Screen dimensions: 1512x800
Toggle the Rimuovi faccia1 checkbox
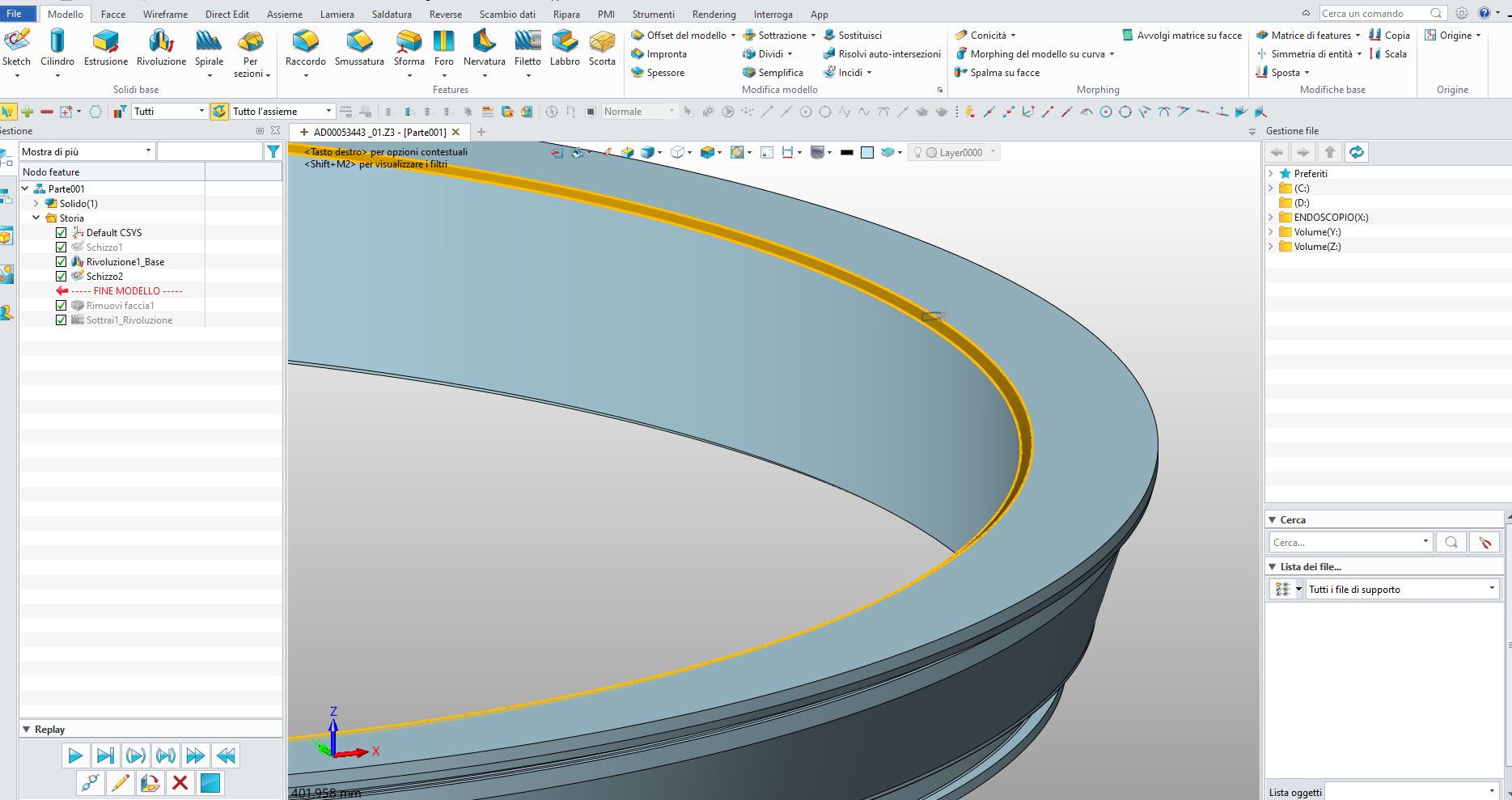coord(61,306)
